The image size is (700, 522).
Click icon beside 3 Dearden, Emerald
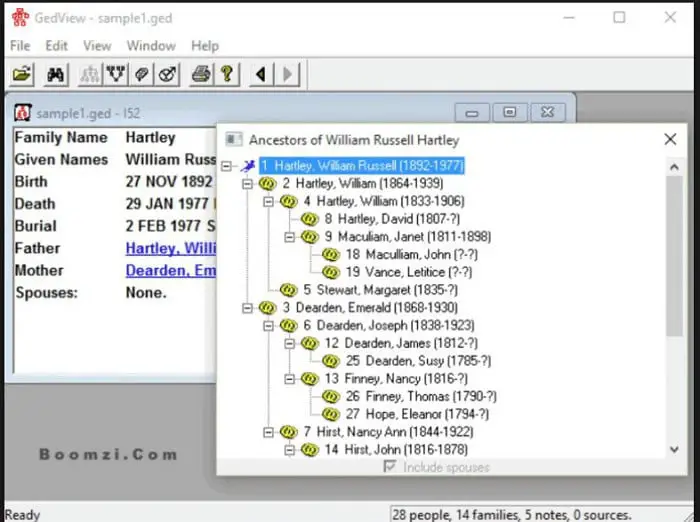[267, 308]
